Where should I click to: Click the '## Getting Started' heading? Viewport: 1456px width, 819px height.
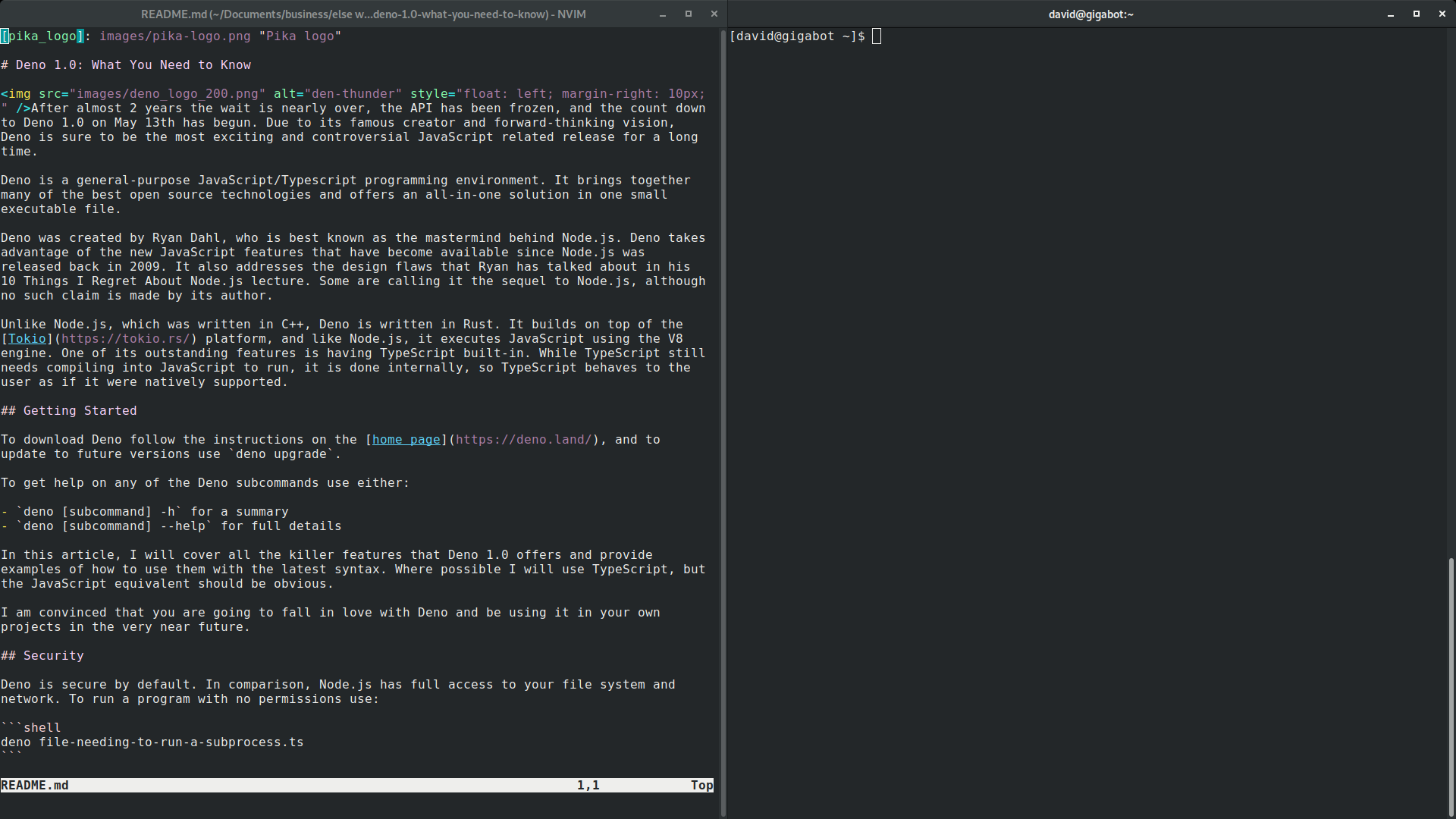[x=69, y=411]
